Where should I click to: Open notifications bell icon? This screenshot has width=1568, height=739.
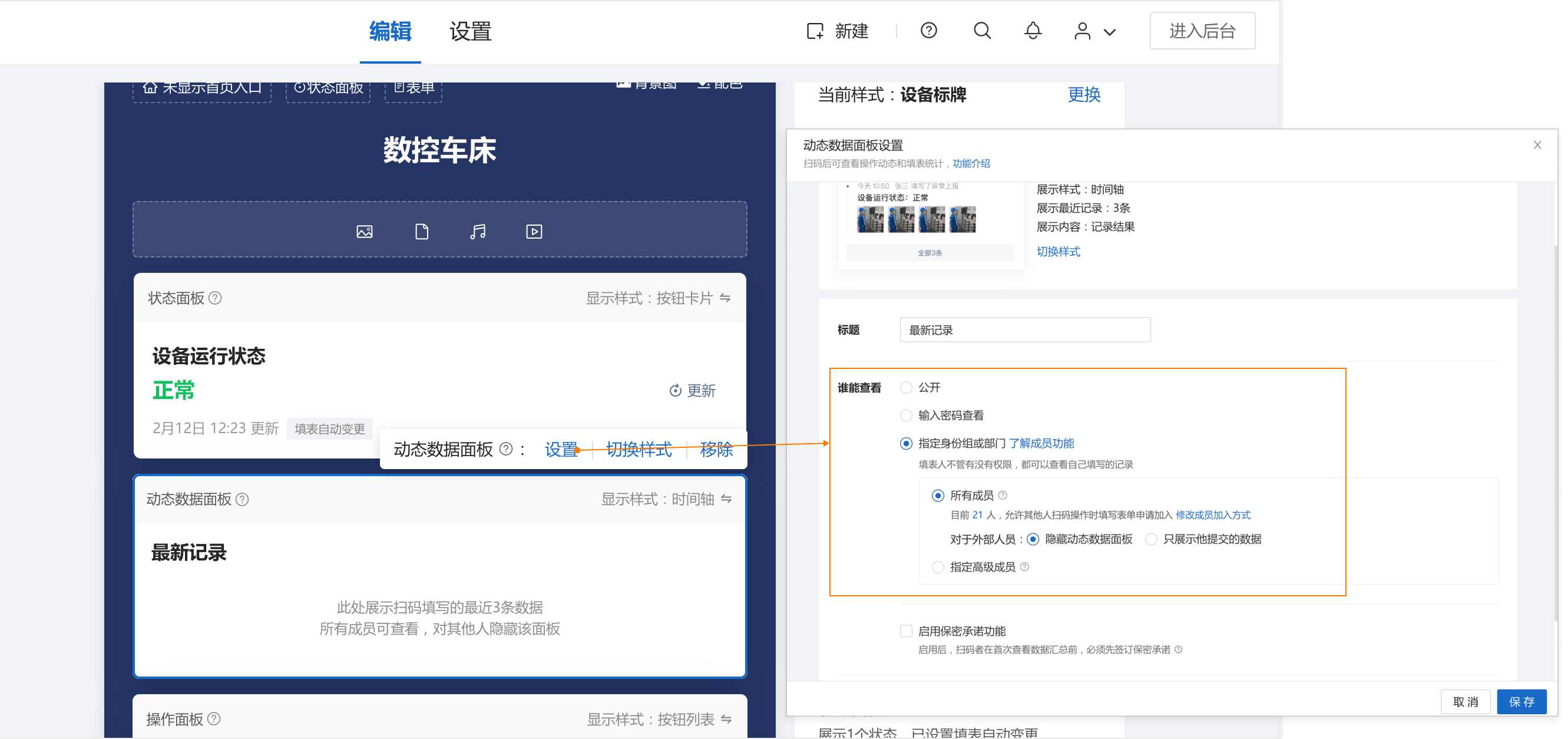[1033, 31]
